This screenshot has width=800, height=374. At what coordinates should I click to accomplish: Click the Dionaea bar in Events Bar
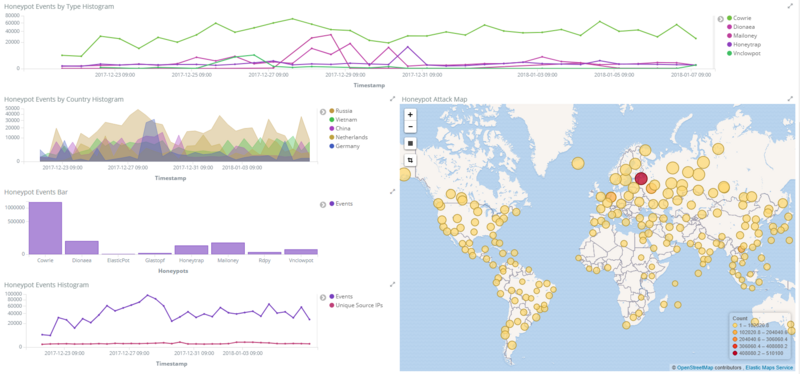pyautogui.click(x=82, y=247)
